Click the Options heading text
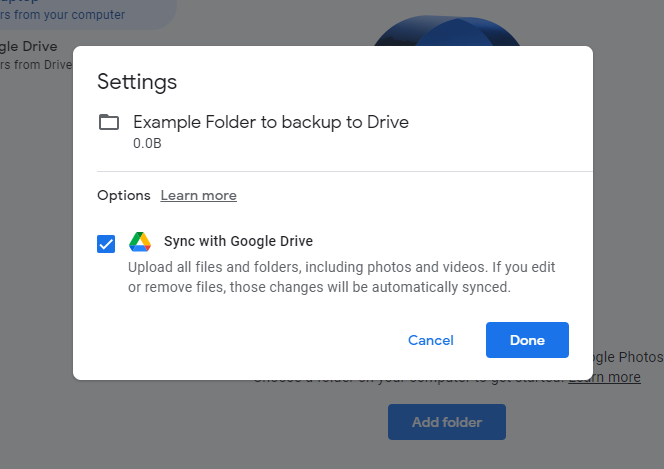 coord(124,196)
